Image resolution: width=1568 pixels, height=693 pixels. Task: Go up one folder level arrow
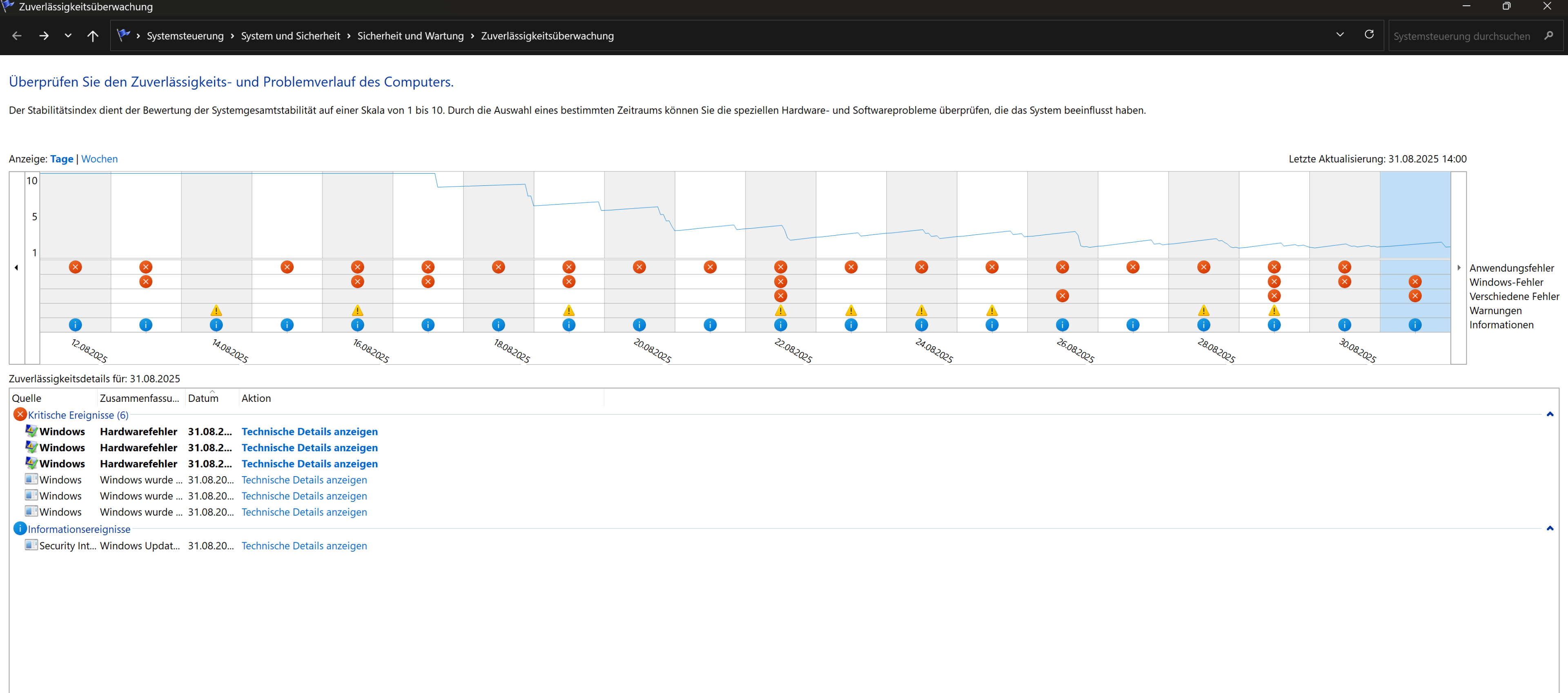tap(93, 36)
